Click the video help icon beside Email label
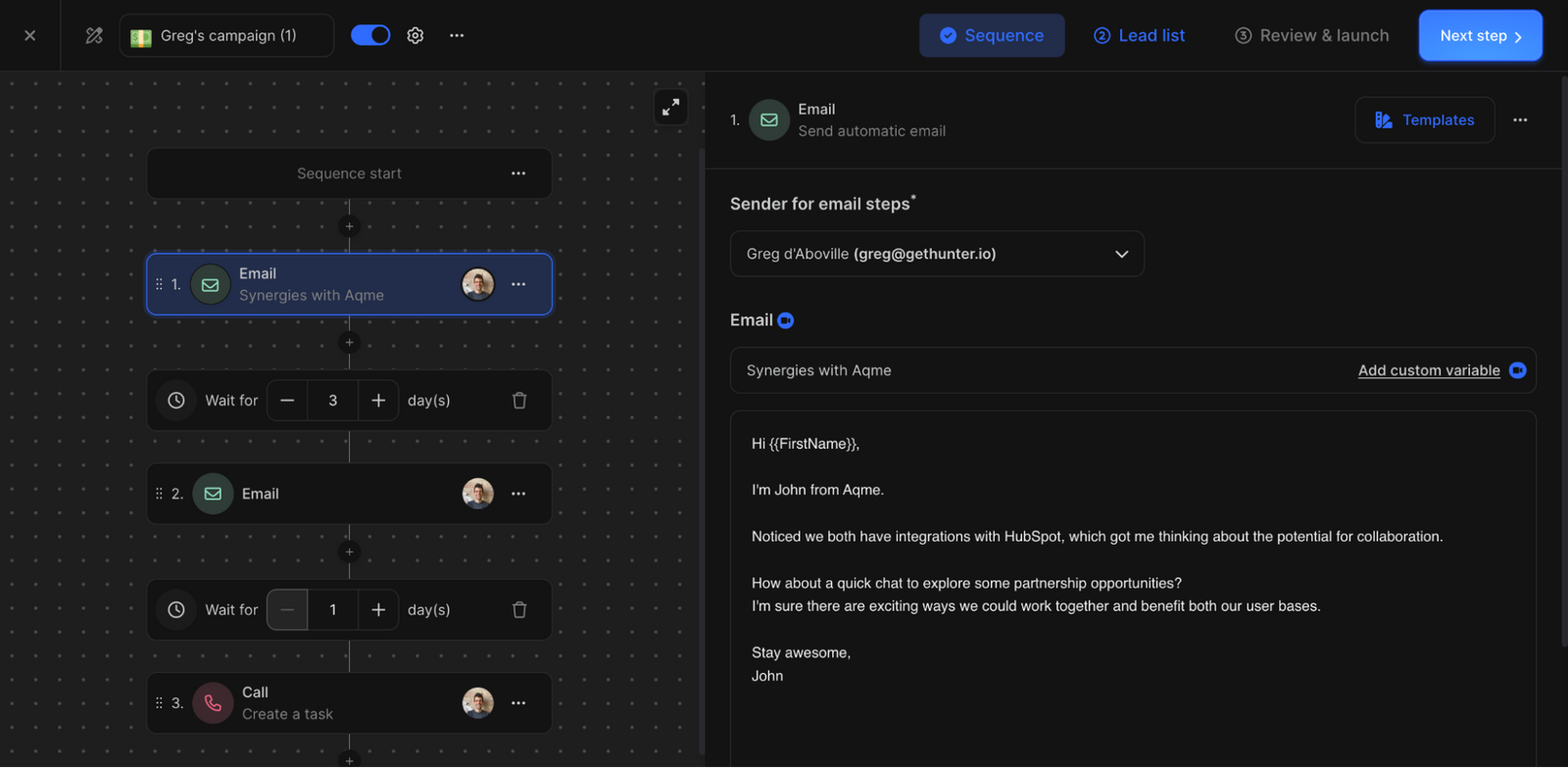This screenshot has width=1568, height=768. pyautogui.click(x=786, y=320)
